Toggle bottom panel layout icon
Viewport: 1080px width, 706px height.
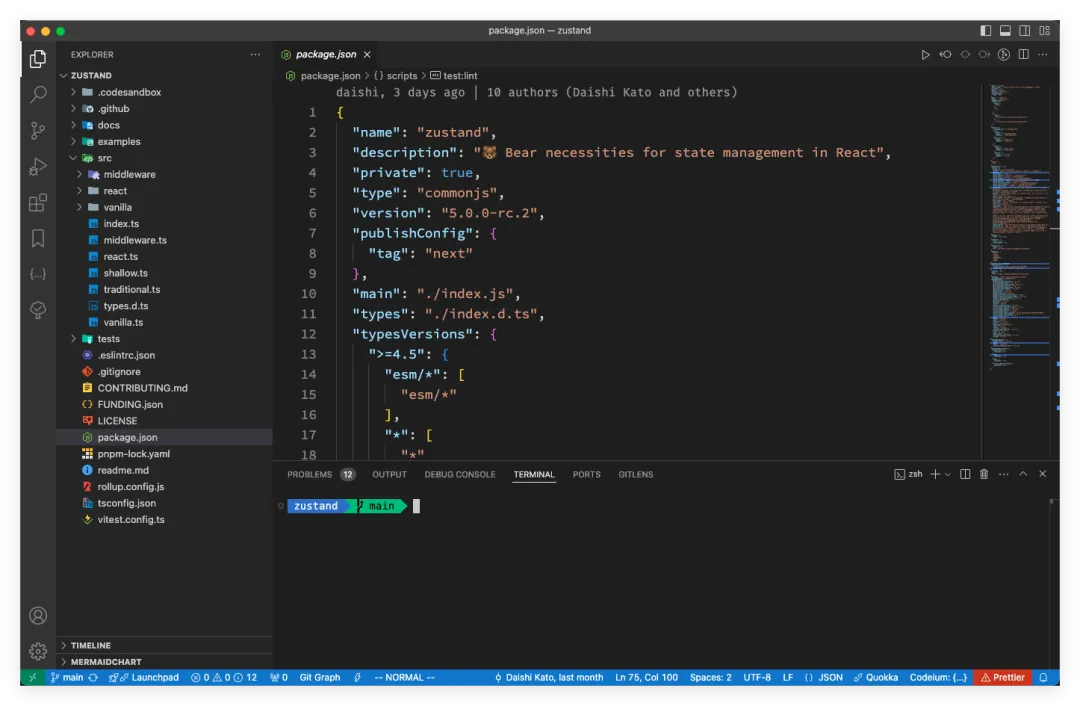1005,30
